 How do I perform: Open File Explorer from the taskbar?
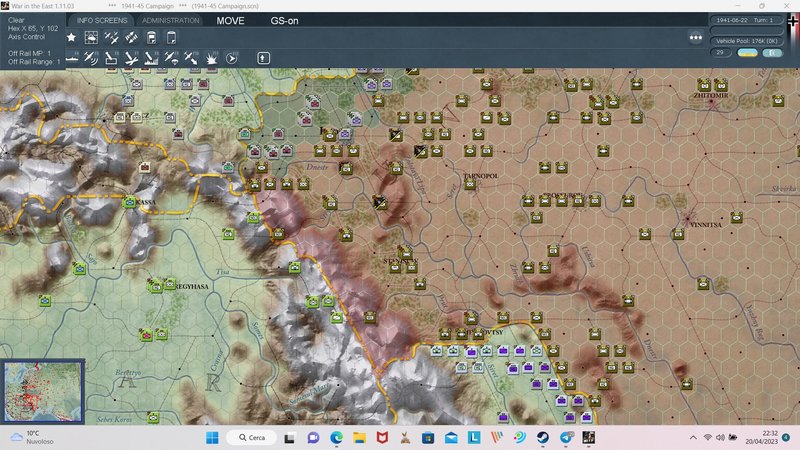[x=359, y=438]
